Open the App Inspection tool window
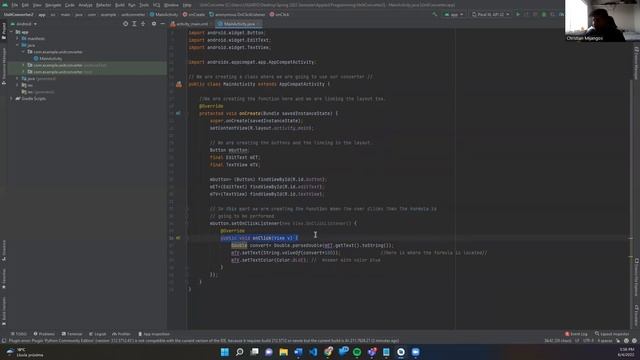This screenshot has width=640, height=360. click(x=154, y=334)
